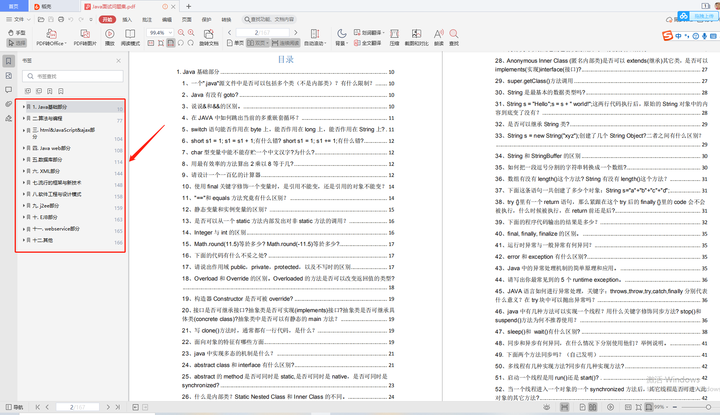720x415 pixels.
Task: Start slideshow with 播放 button
Action: pos(109,37)
